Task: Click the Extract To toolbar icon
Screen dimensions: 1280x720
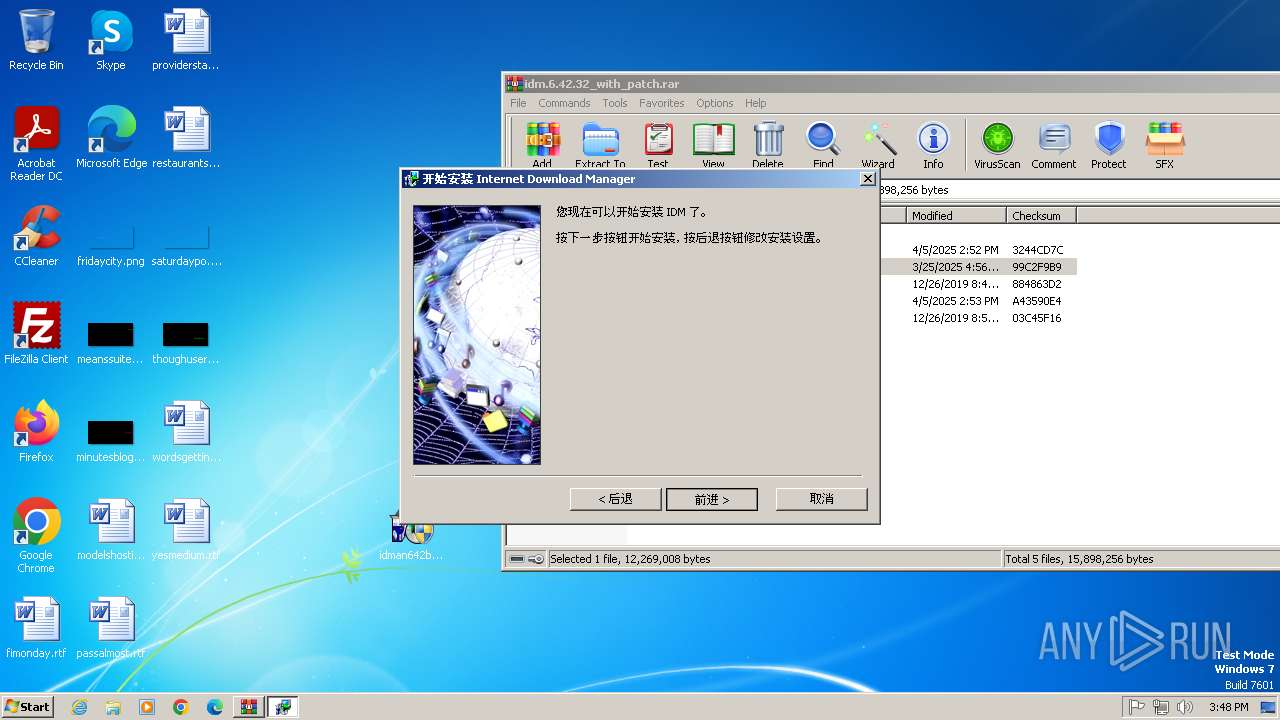Action: (x=600, y=144)
